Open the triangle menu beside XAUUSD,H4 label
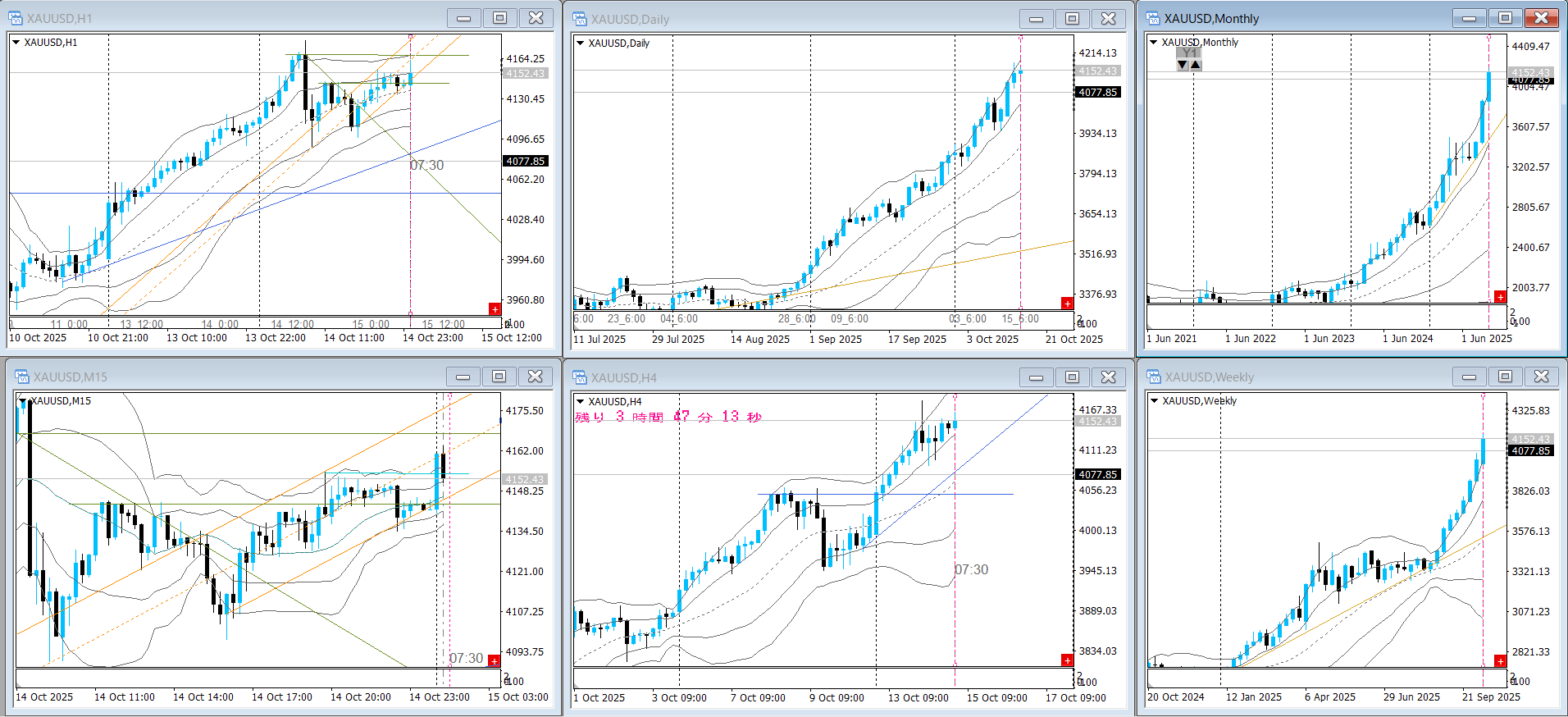 [x=580, y=401]
